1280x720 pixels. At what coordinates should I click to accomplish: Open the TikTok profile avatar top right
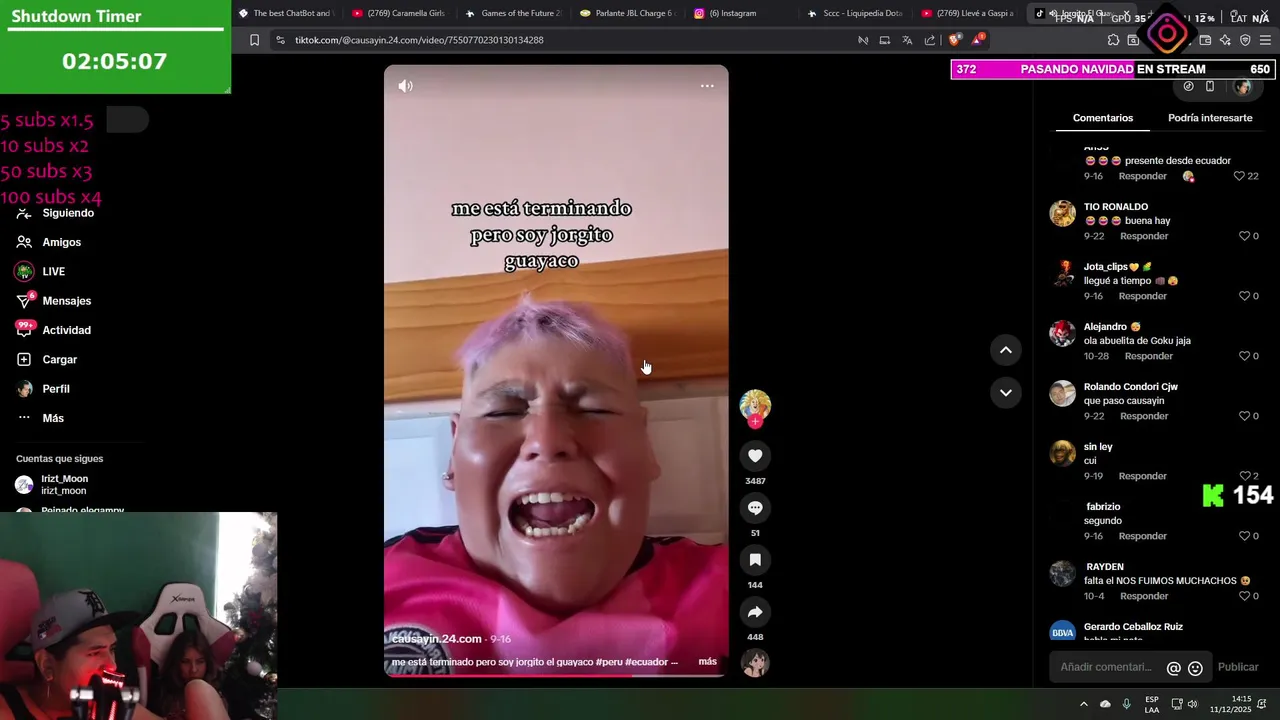pyautogui.click(x=1243, y=87)
